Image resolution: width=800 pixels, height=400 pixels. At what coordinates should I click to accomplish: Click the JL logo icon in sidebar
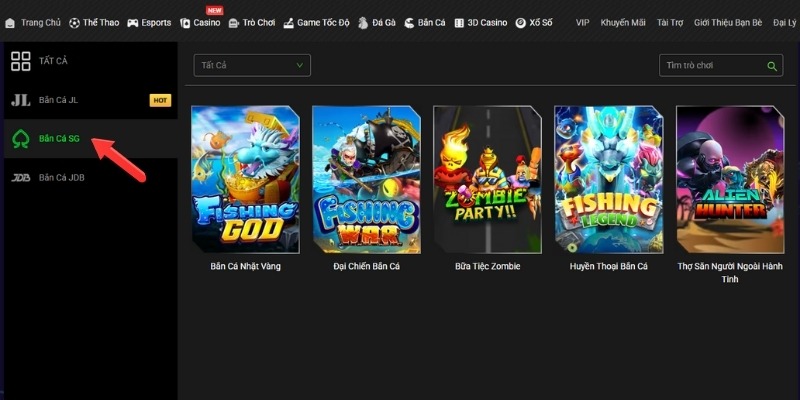pos(21,100)
